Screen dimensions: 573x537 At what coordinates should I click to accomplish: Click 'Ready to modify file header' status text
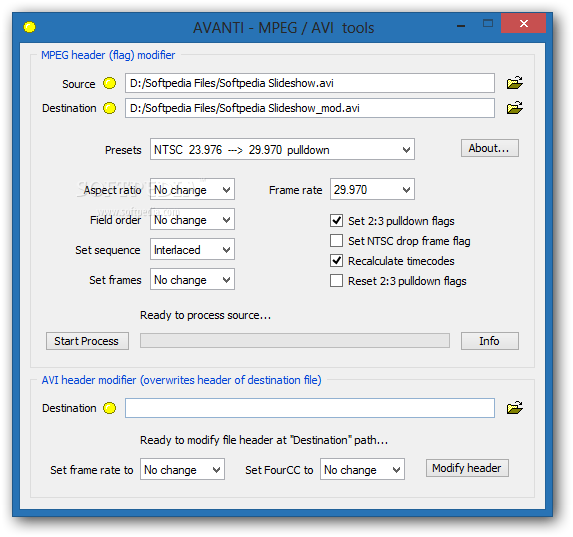click(x=264, y=440)
